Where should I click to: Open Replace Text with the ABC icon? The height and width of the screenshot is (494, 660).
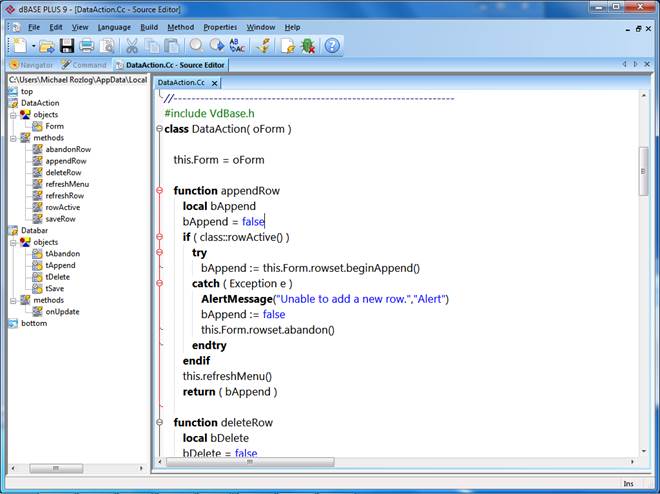tap(237, 46)
